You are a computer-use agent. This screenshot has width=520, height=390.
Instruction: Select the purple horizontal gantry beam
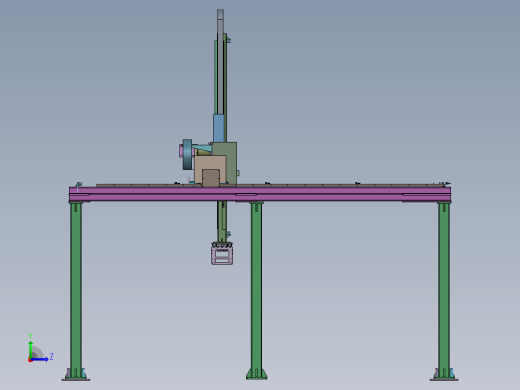pos(260,194)
